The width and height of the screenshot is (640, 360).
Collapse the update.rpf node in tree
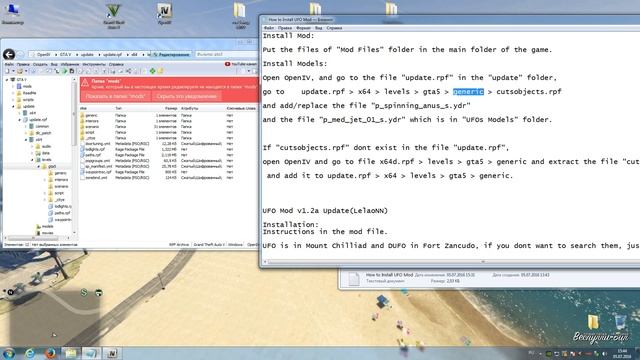20,120
